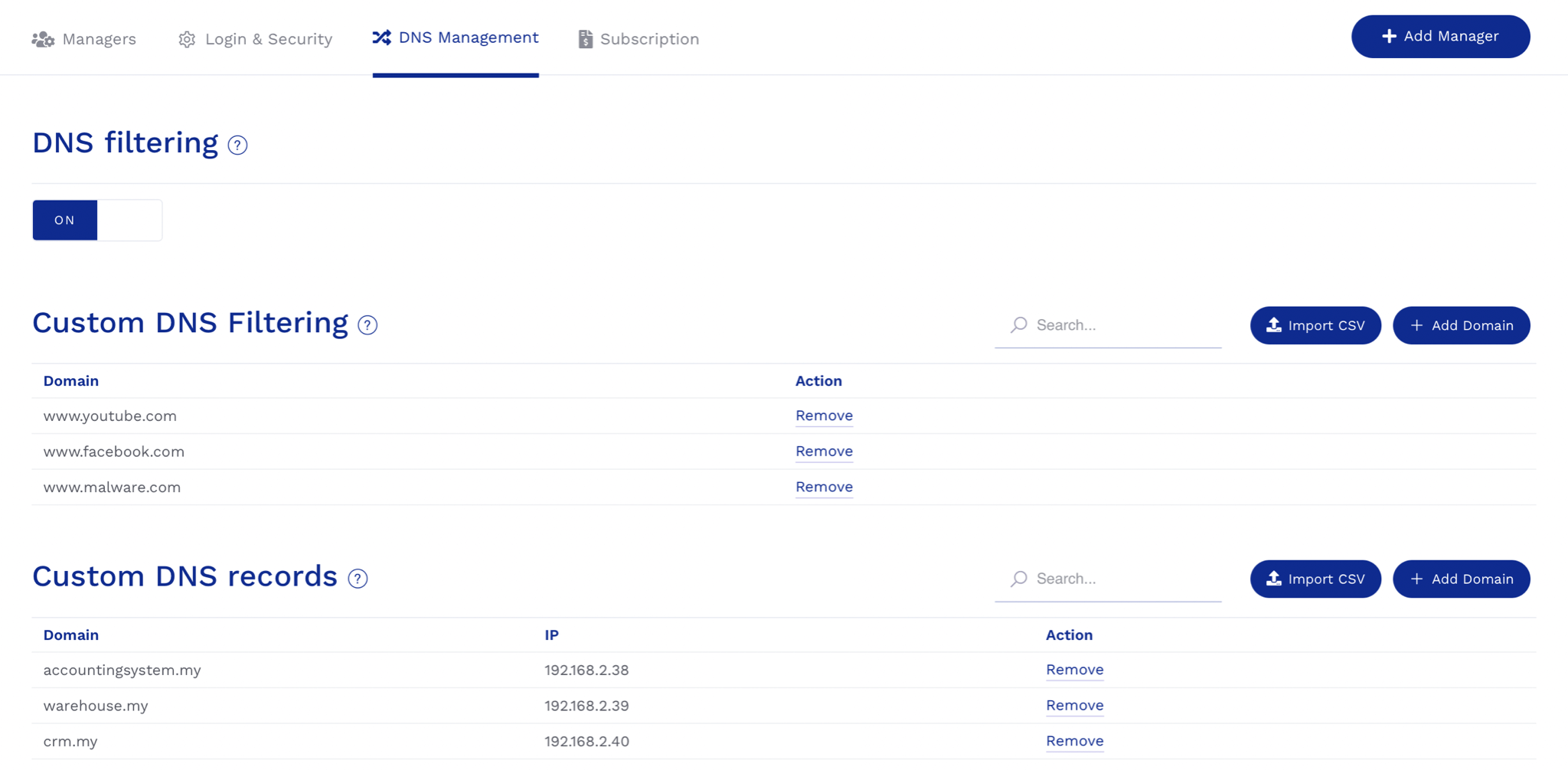This screenshot has height=770, width=1568.
Task: Click the Managers people icon
Action: (43, 39)
